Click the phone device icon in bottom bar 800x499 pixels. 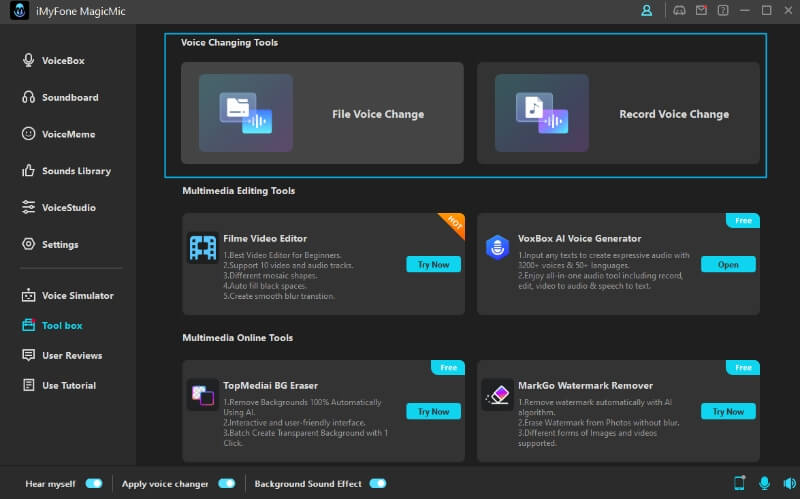click(739, 483)
